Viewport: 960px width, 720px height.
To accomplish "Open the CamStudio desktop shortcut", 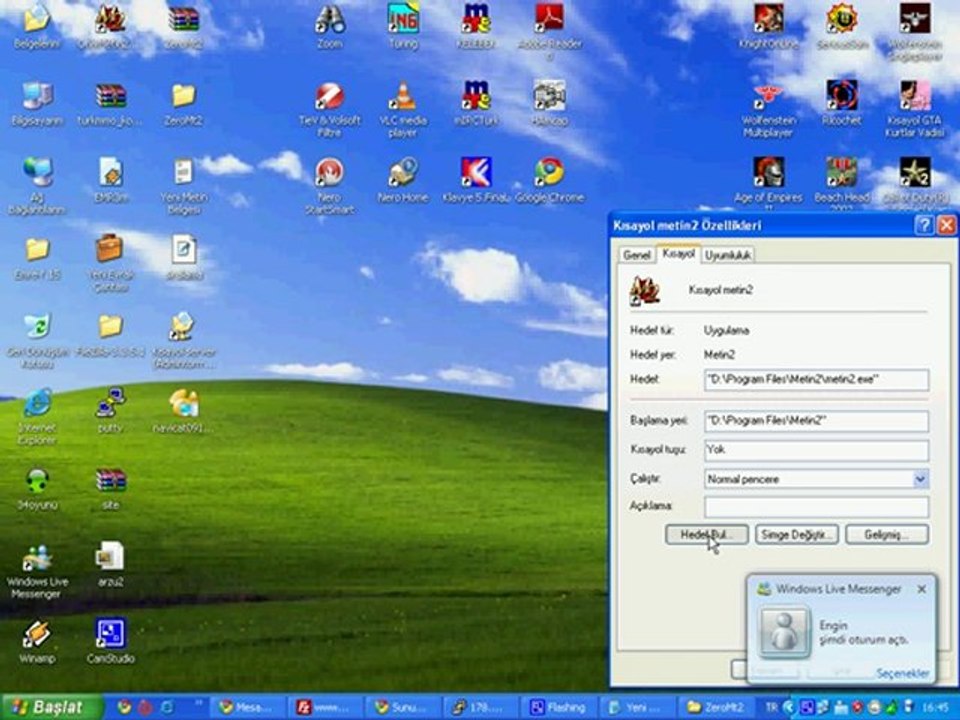I will (110, 634).
